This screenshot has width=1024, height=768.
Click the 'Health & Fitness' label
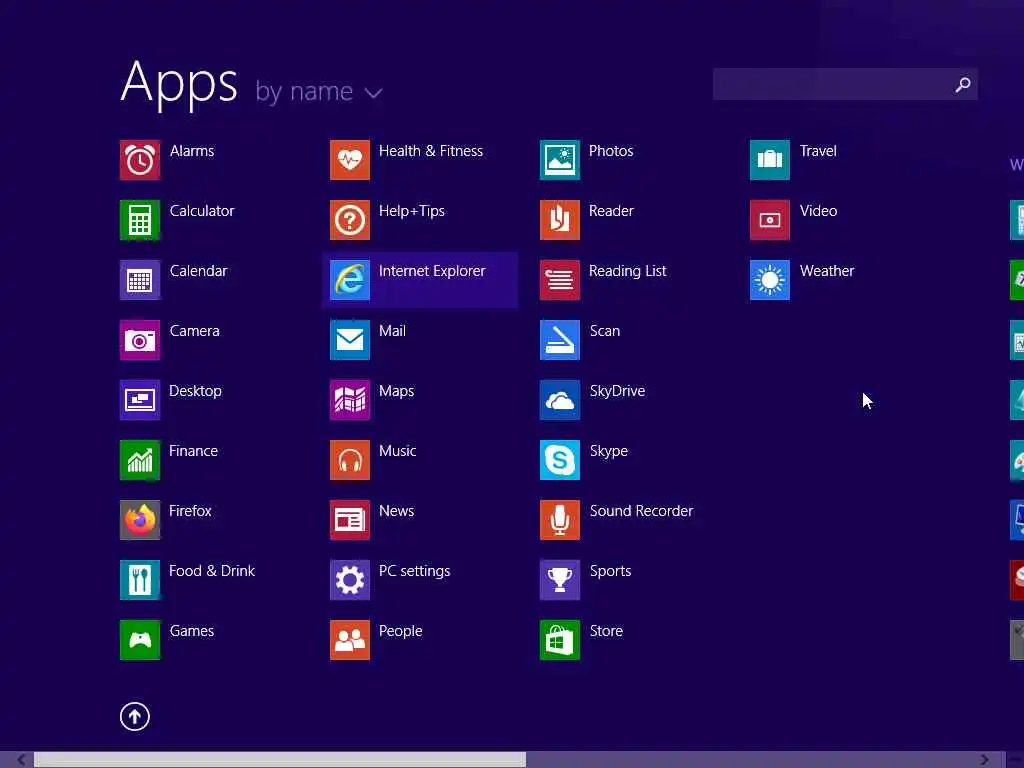coord(430,151)
